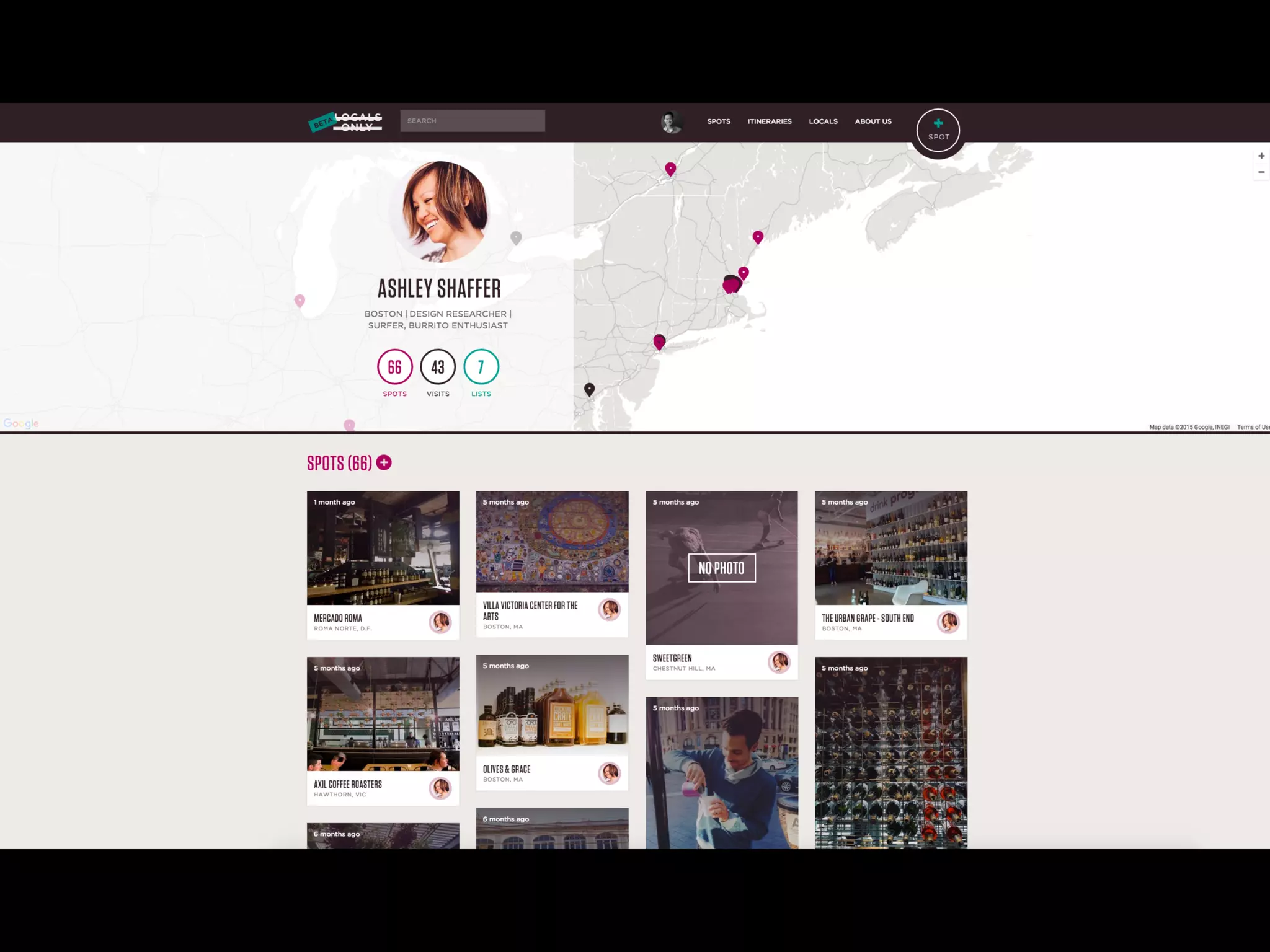
Task: Open the Olives & Grace spot card
Action: pyautogui.click(x=552, y=722)
